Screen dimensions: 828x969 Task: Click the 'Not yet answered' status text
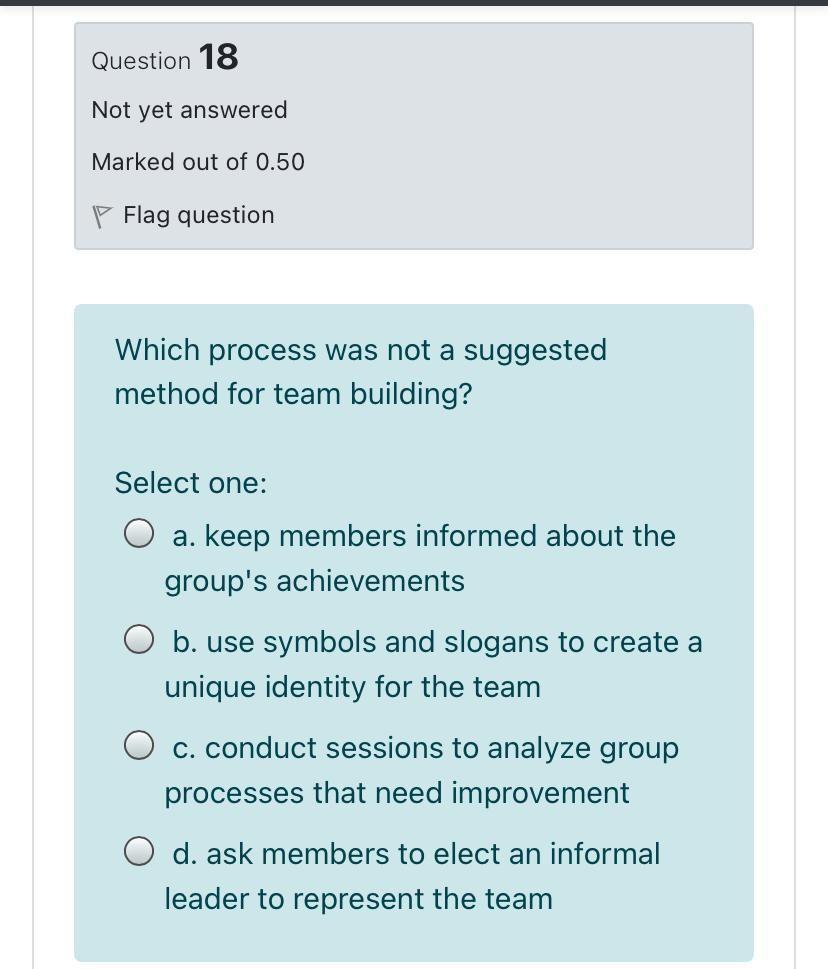(189, 110)
